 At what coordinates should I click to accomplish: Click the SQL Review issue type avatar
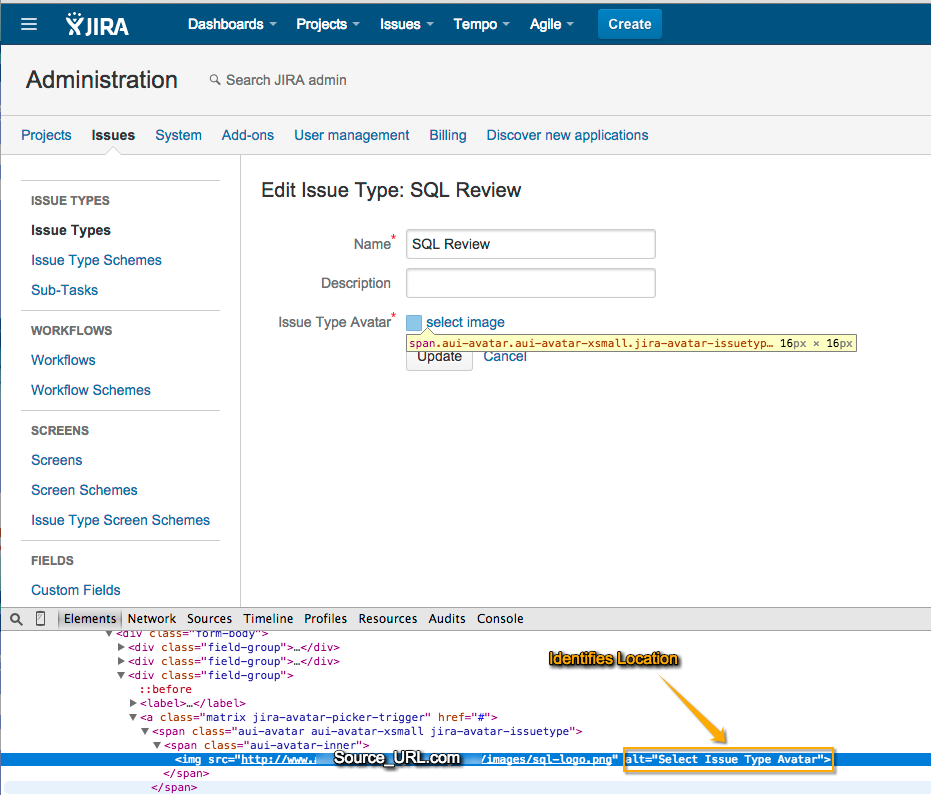(x=414, y=322)
